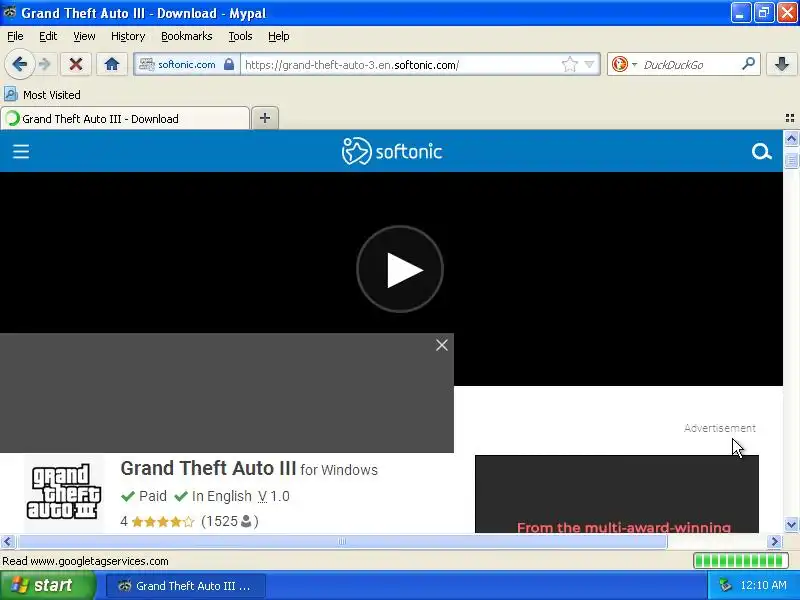Click the star rating row
The width and height of the screenshot is (800, 600).
tap(163, 521)
